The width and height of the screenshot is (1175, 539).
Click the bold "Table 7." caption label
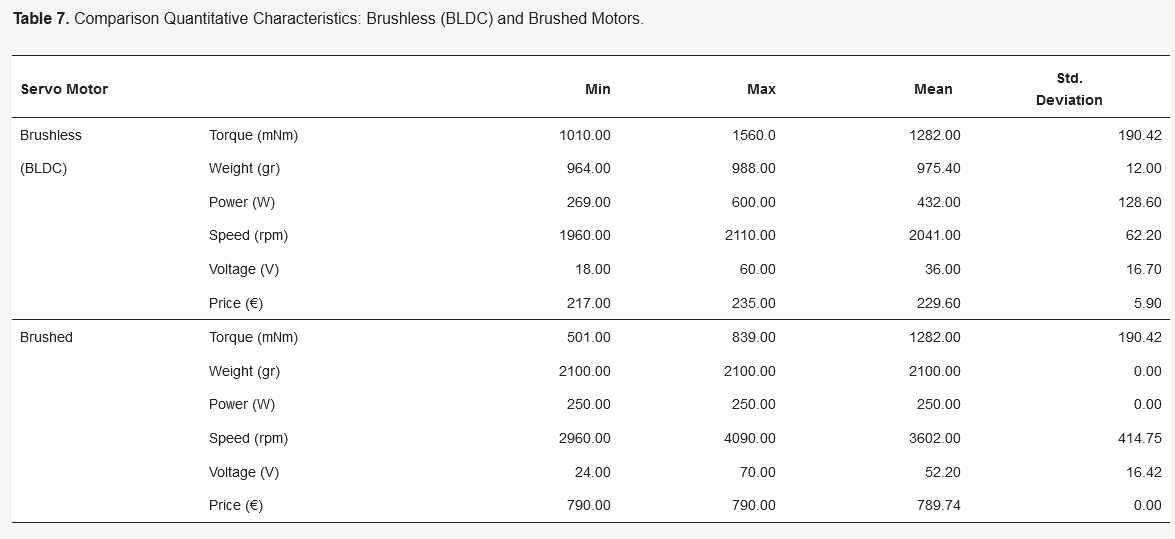(41, 19)
